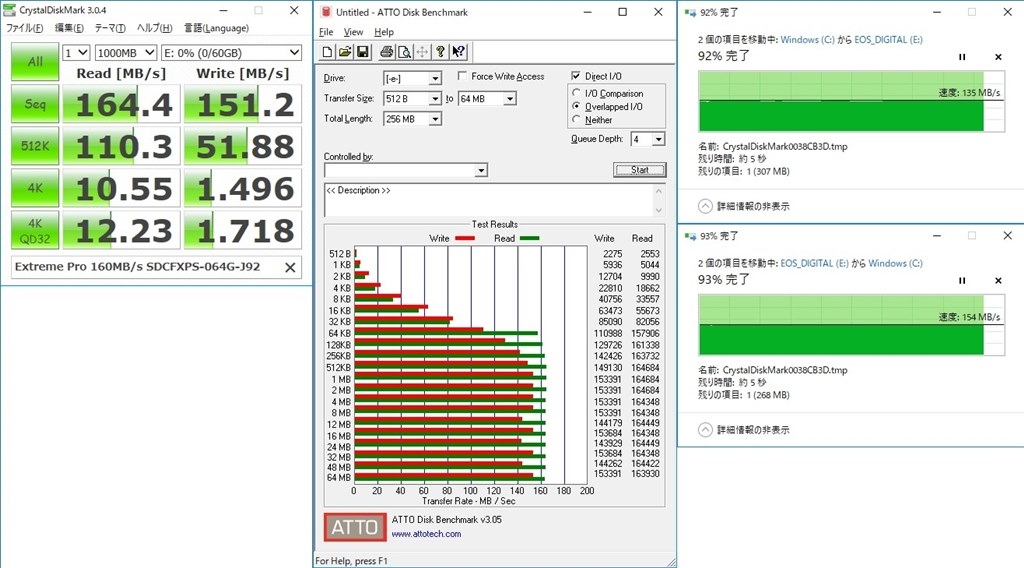1024x568 pixels.
Task: Open the www.attotech.com link
Action: point(426,534)
